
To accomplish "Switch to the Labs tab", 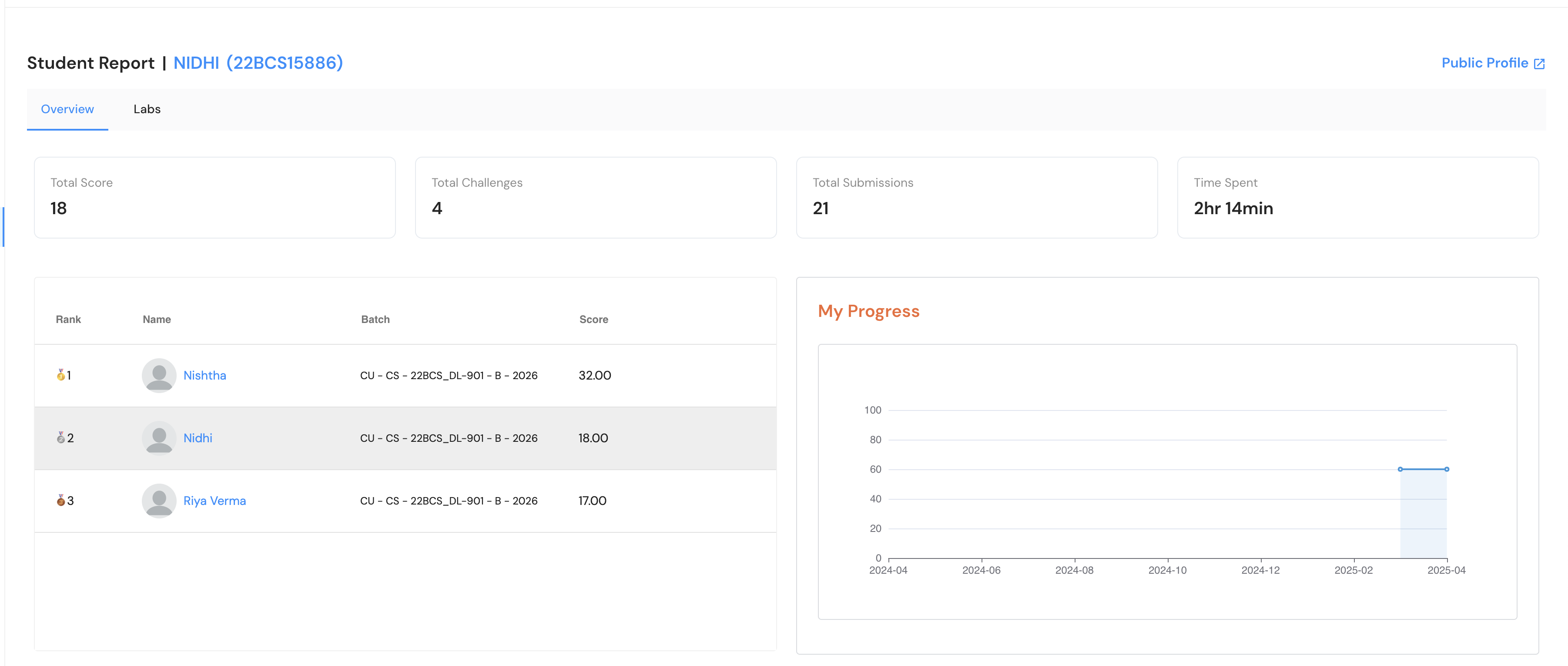I will pos(147,110).
